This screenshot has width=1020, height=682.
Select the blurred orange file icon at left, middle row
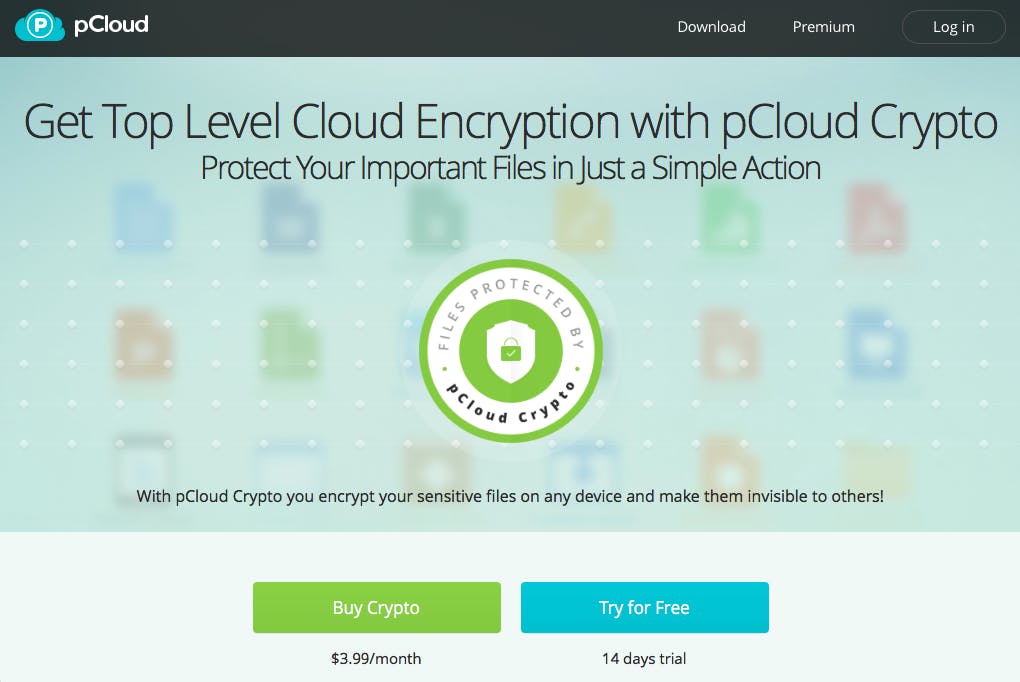[x=142, y=344]
